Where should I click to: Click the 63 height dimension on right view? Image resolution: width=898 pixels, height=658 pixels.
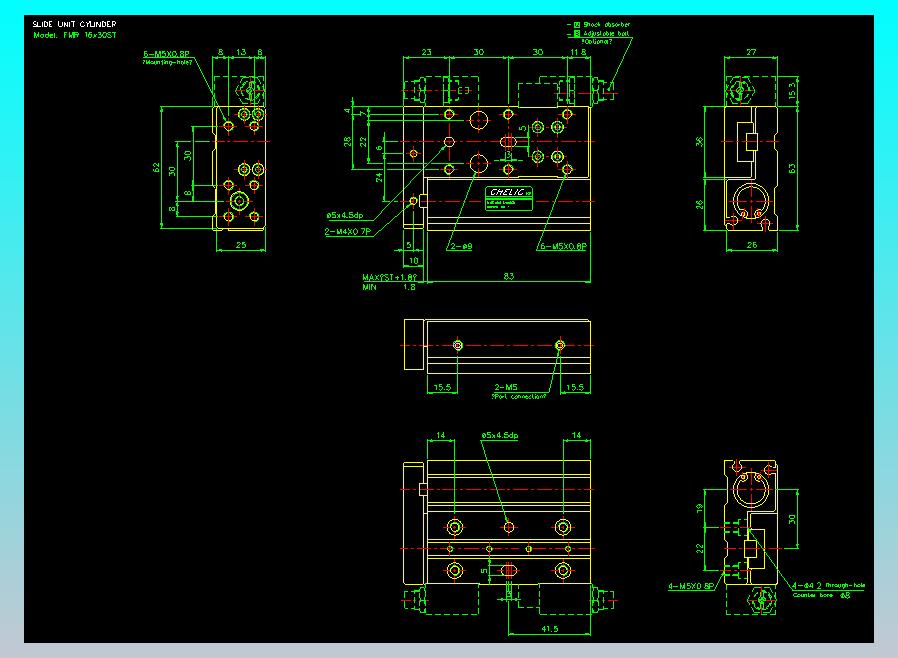(x=792, y=168)
